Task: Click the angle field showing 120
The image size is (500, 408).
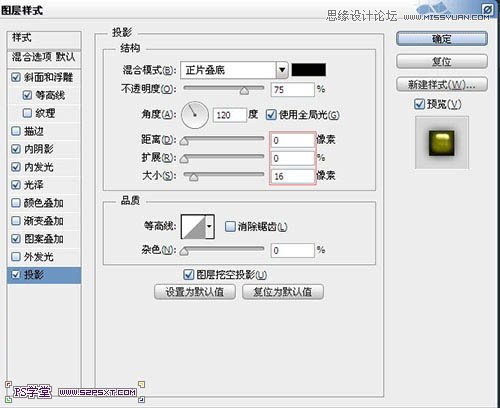Action: tap(230, 115)
